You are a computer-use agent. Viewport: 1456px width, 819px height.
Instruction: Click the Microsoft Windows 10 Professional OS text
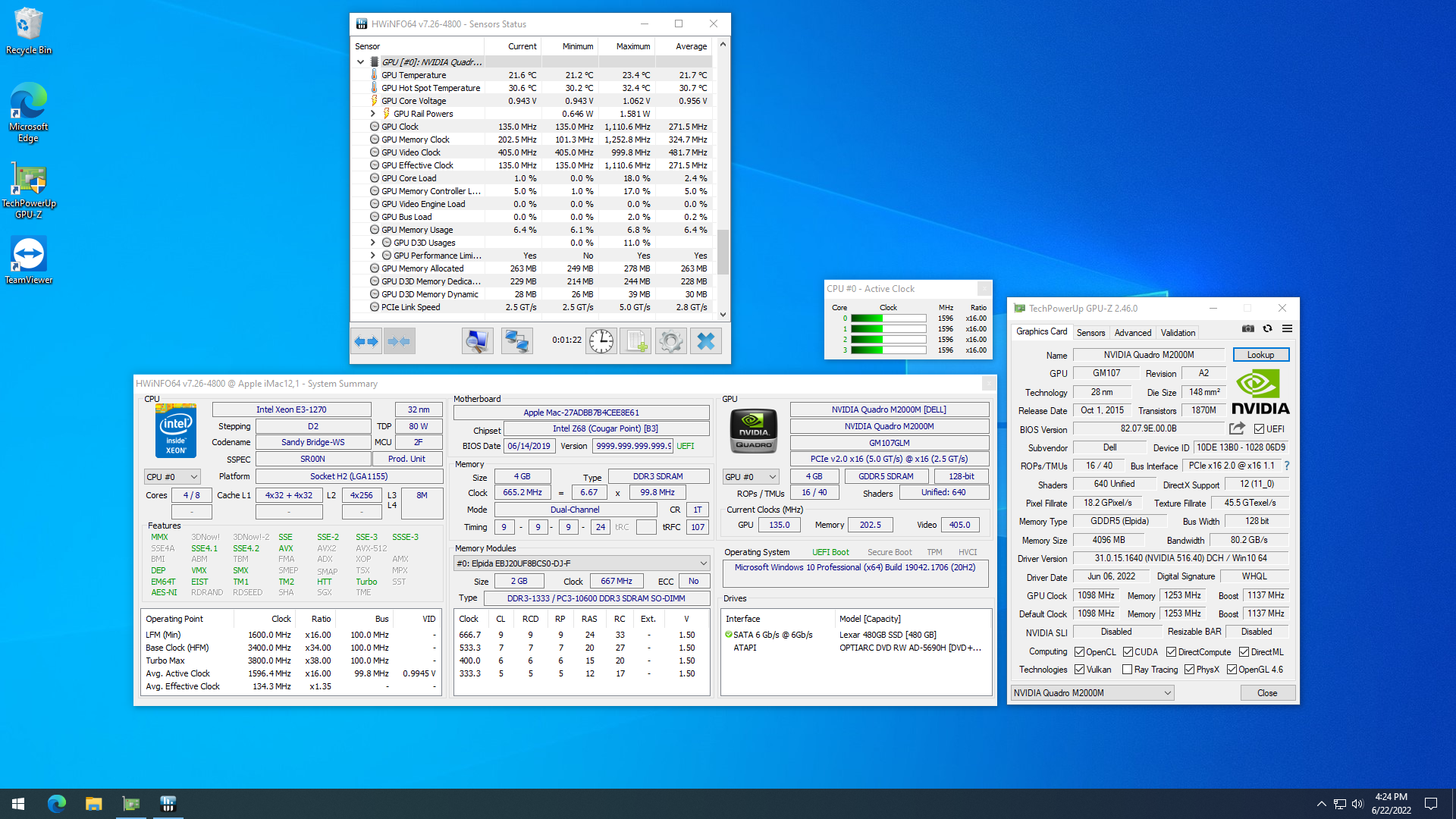coord(855,567)
